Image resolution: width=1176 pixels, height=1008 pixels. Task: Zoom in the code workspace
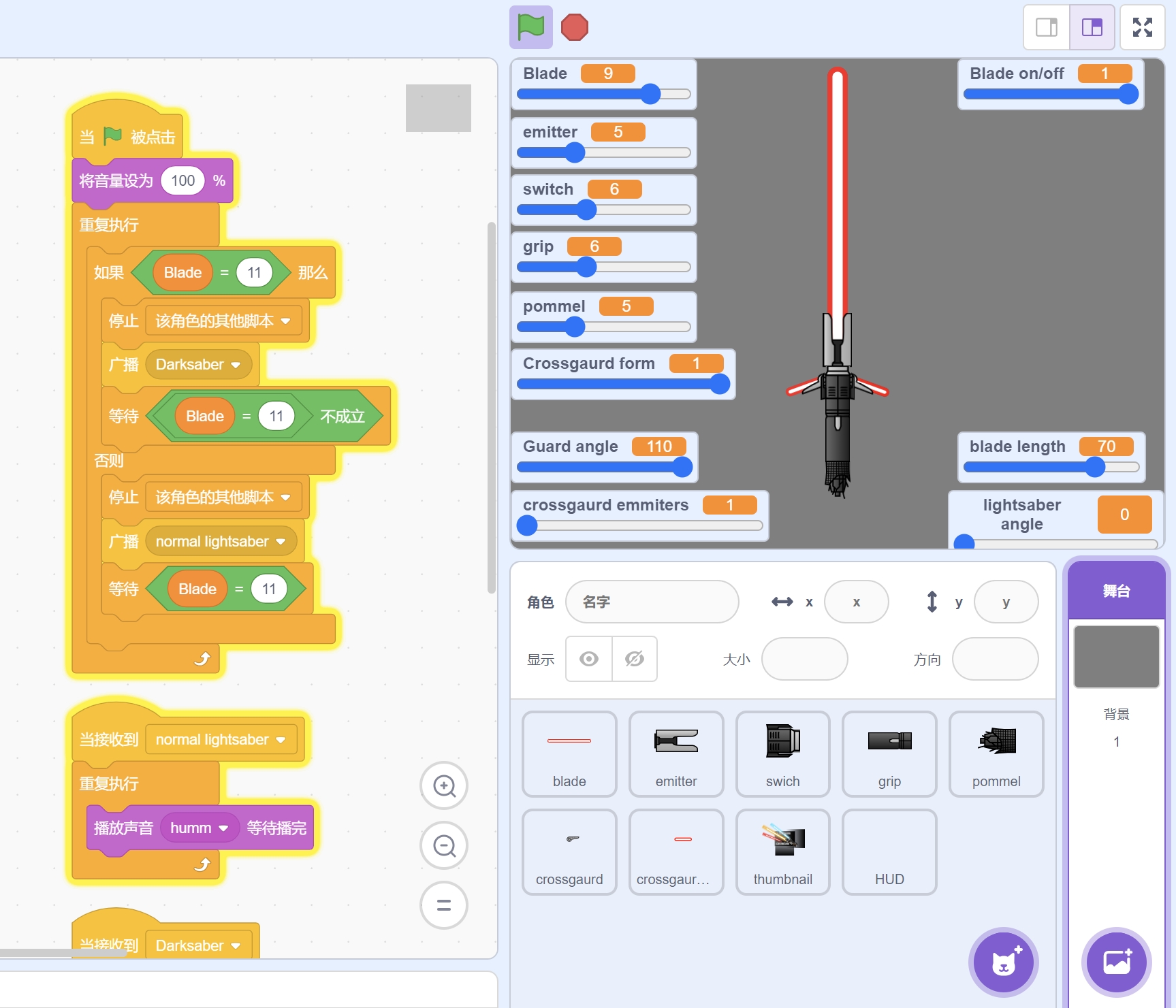pyautogui.click(x=445, y=786)
